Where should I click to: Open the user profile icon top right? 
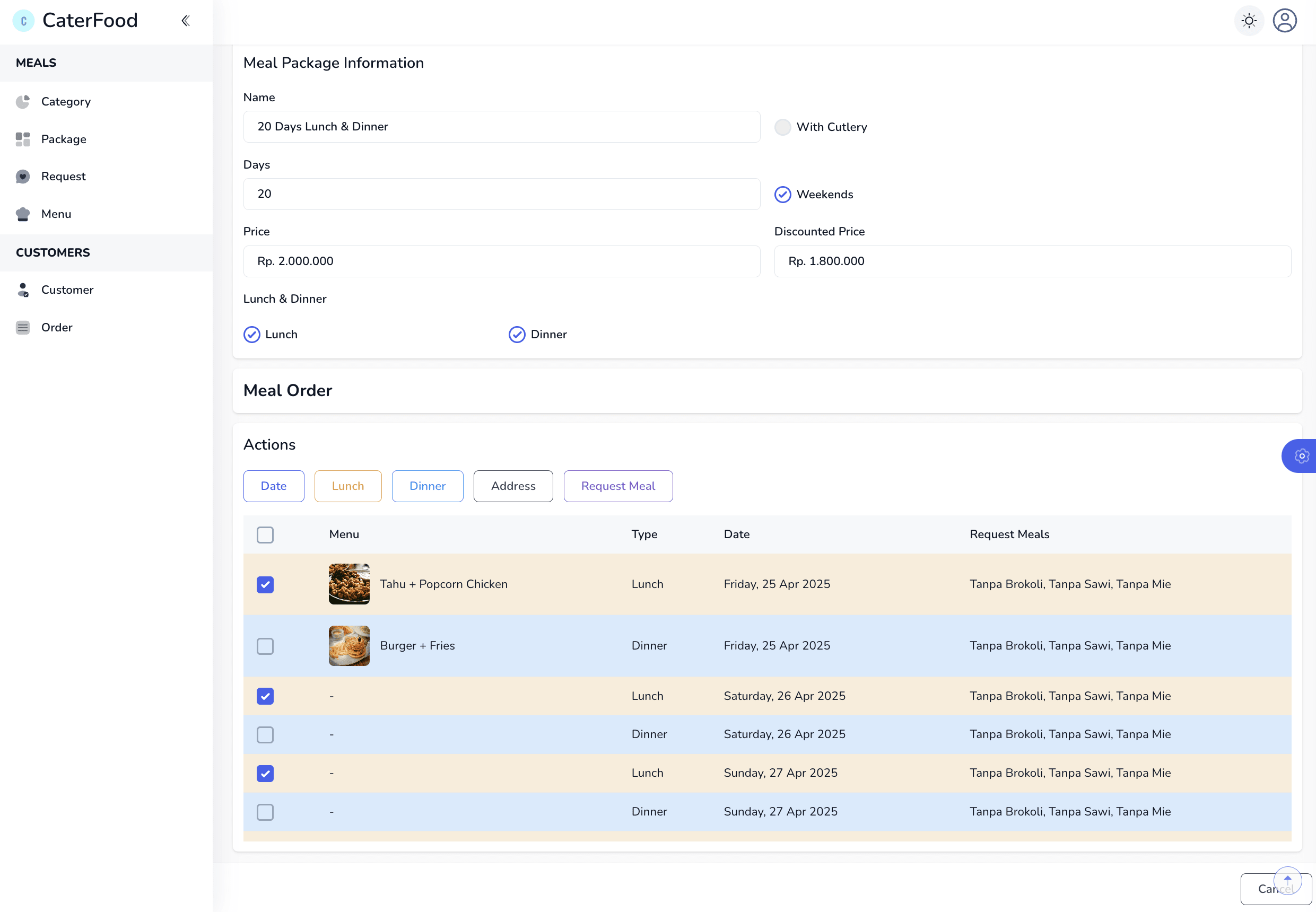click(1285, 21)
